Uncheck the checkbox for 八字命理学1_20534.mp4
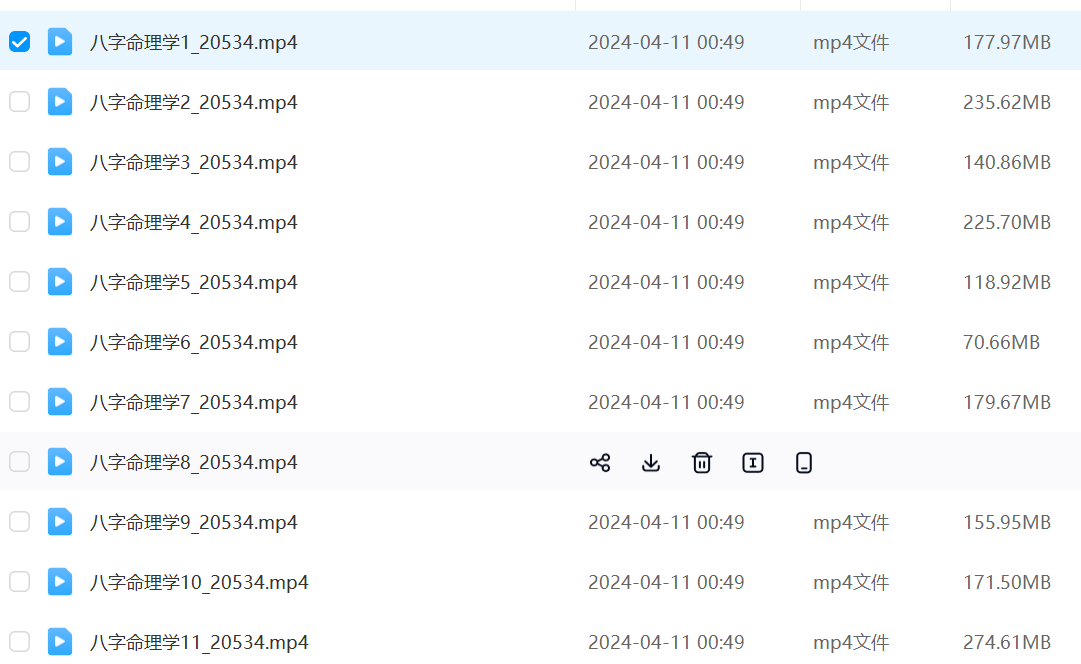The width and height of the screenshot is (1081, 664). pos(19,42)
